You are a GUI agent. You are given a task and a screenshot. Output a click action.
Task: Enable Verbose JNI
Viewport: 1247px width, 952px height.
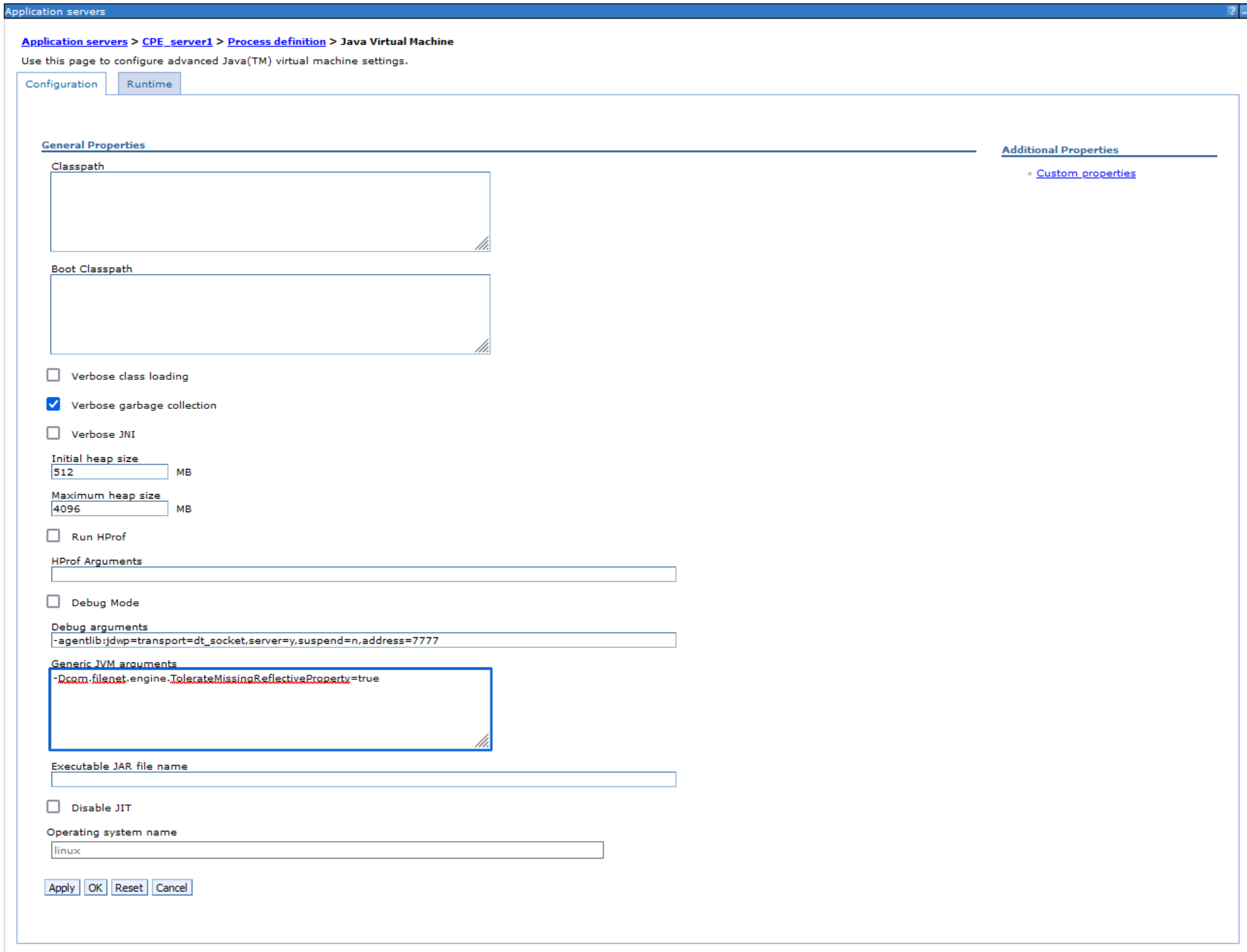point(54,433)
